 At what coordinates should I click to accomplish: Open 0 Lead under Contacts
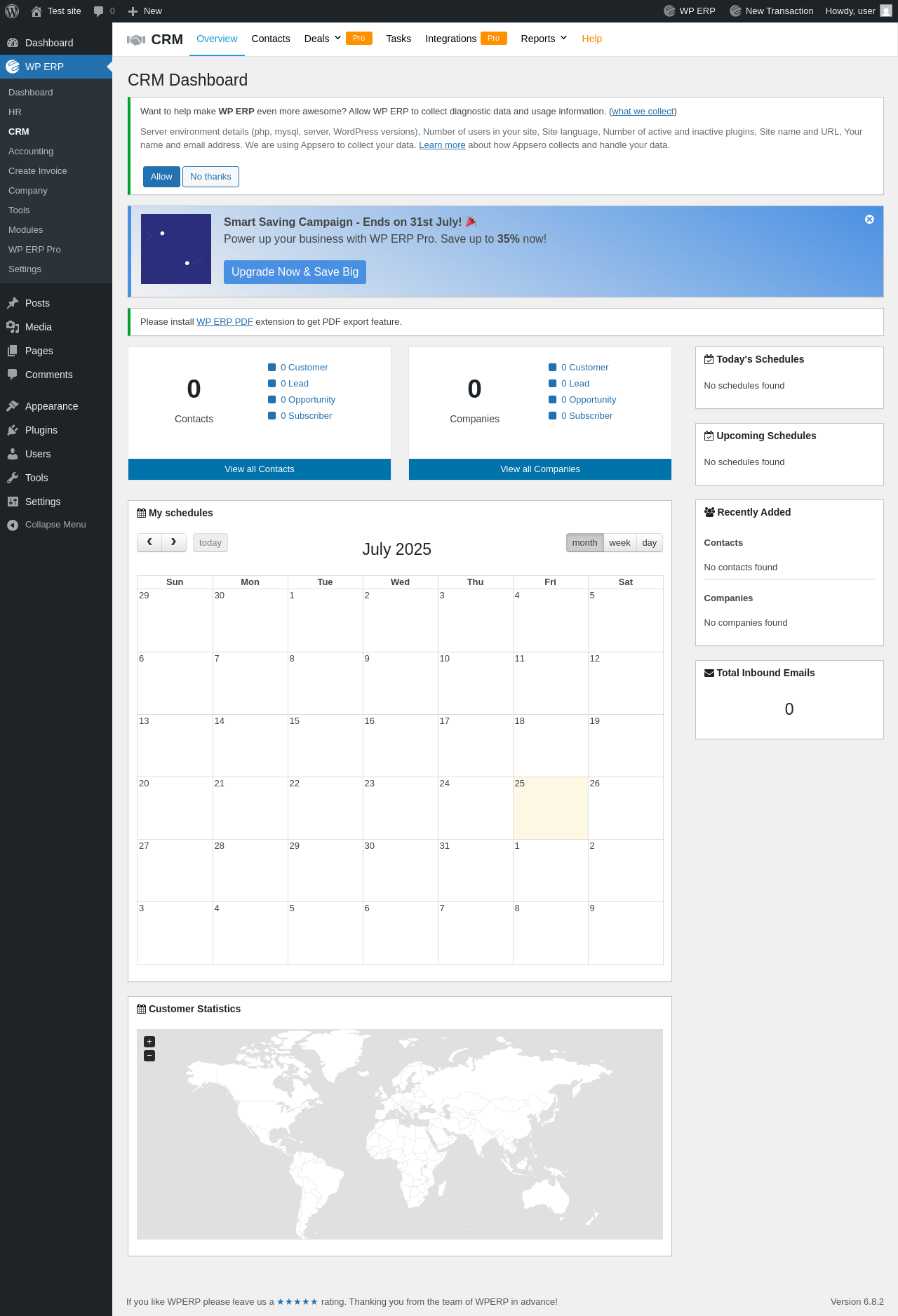tap(295, 384)
